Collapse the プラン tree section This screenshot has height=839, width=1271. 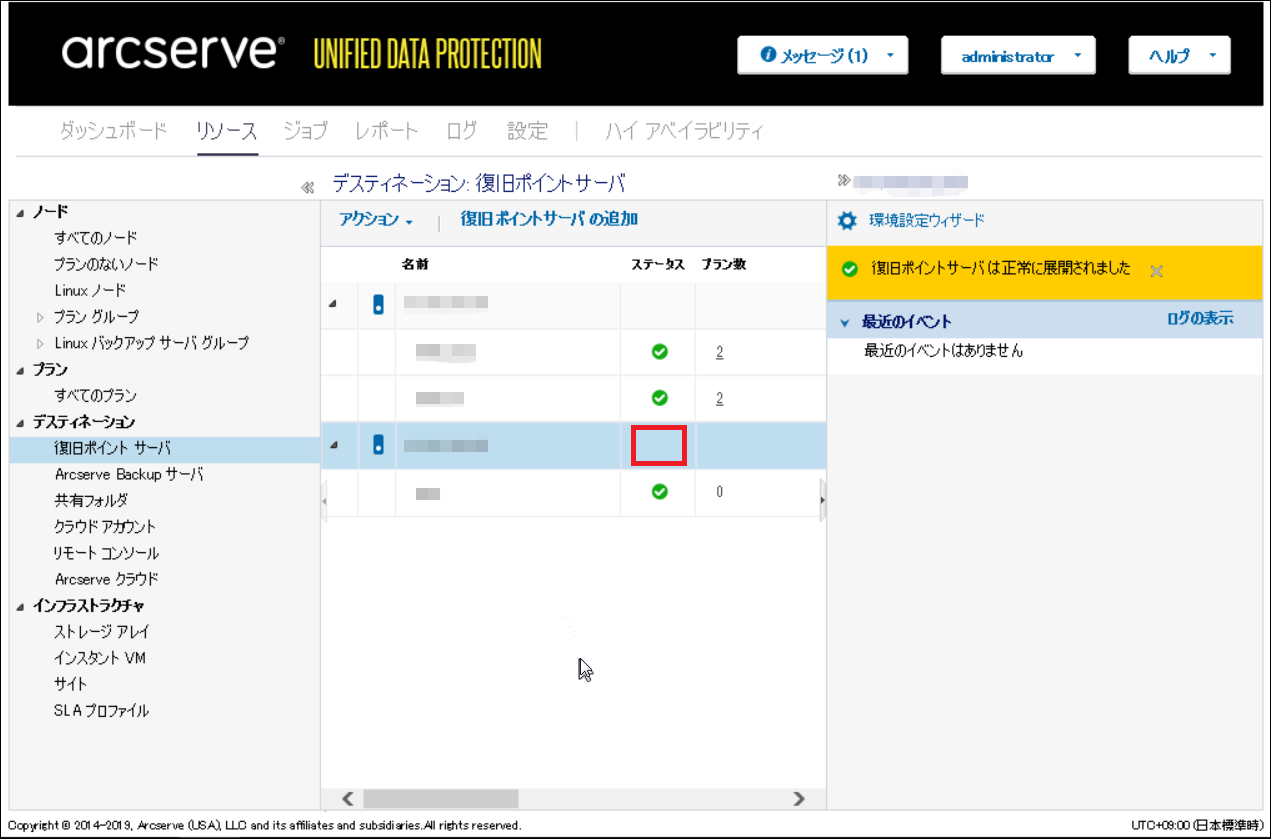coord(20,370)
